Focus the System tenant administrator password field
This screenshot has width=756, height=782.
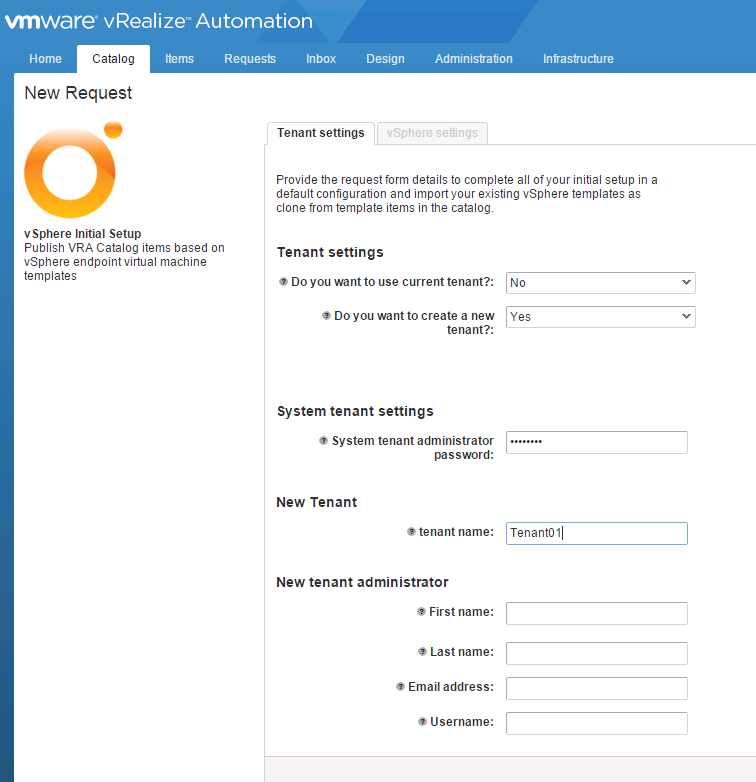(x=597, y=442)
